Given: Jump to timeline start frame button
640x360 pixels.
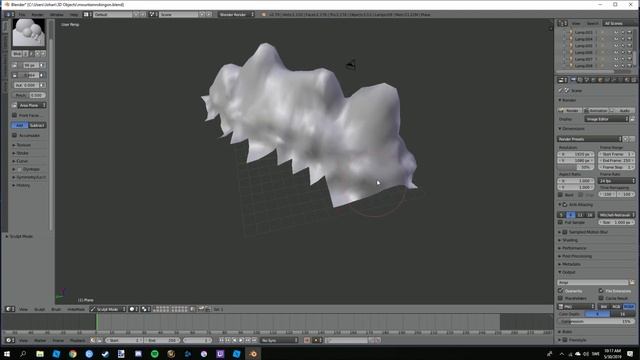Looking at the screenshot, I should point(221,340).
